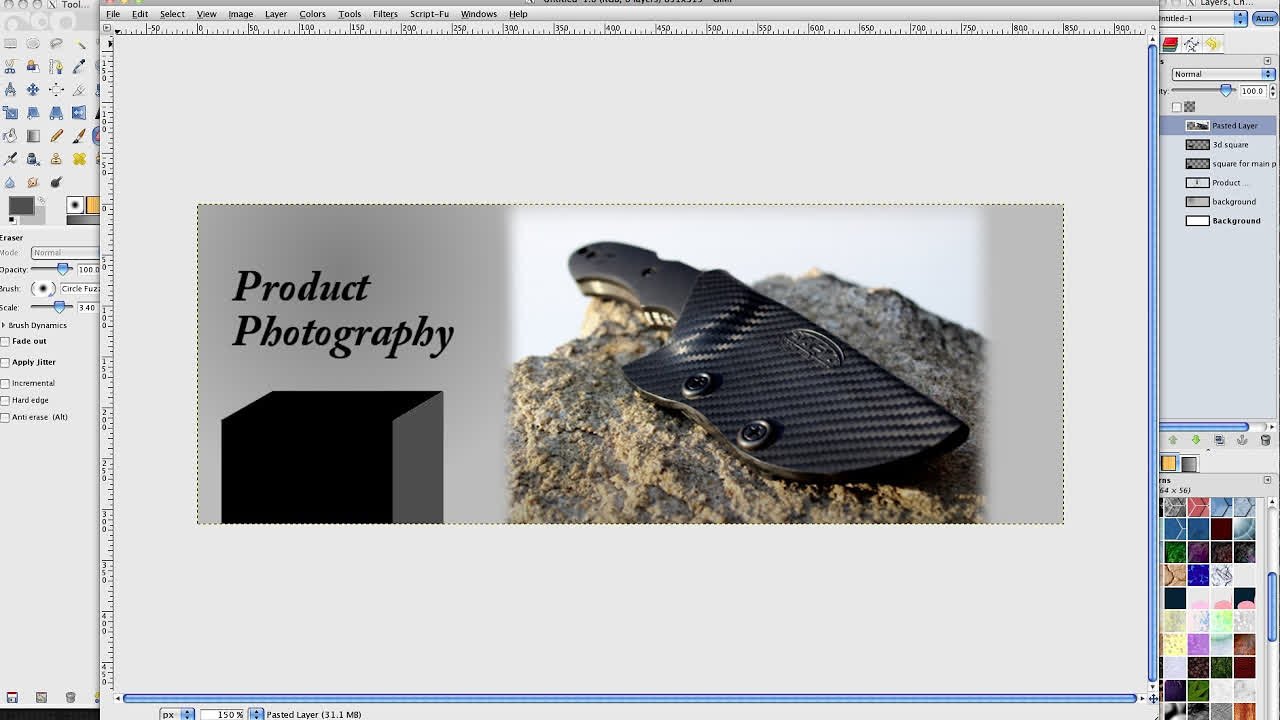Screen dimensions: 1280x720
Task: Open the Select menu
Action: pos(172,14)
